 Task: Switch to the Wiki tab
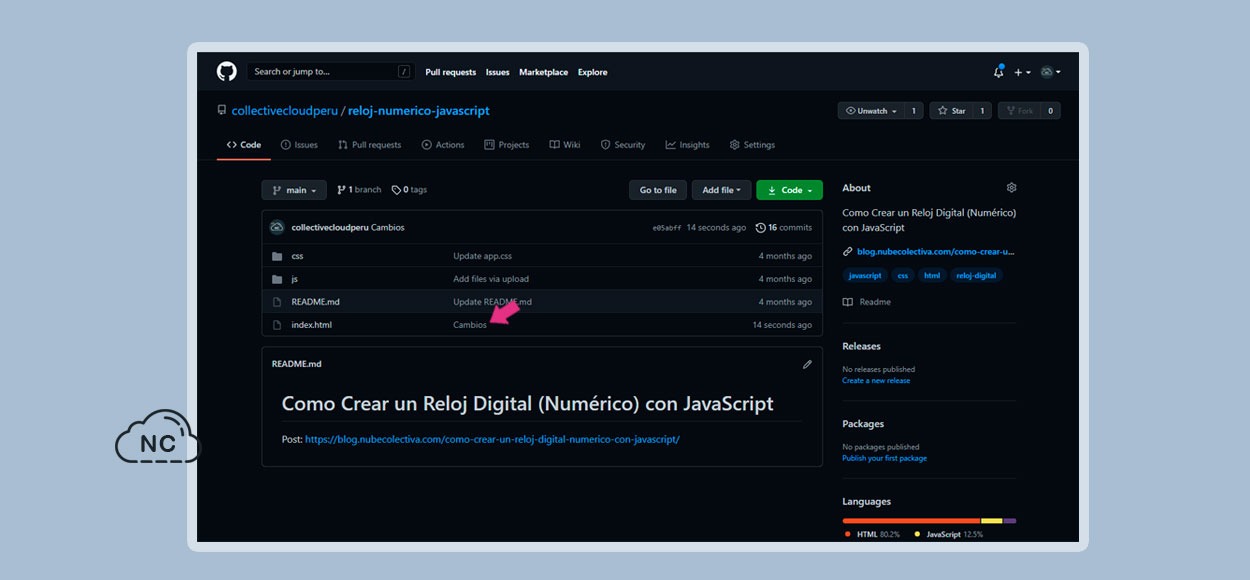tap(565, 145)
